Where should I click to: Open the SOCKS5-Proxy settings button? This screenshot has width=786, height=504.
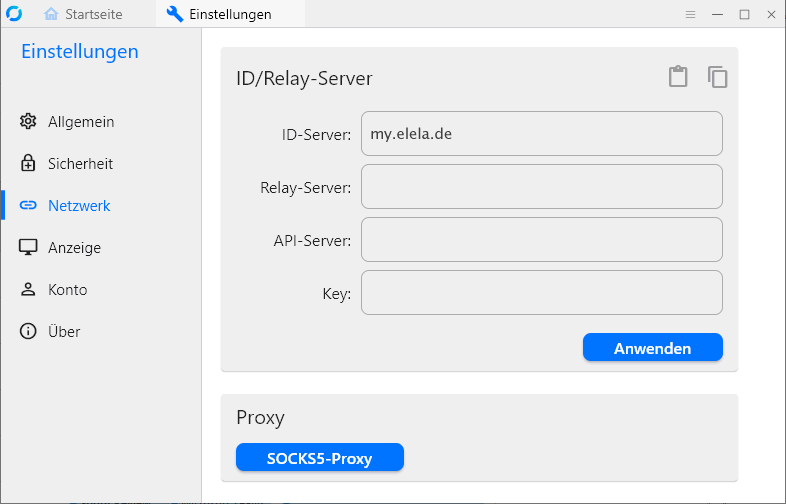319,458
